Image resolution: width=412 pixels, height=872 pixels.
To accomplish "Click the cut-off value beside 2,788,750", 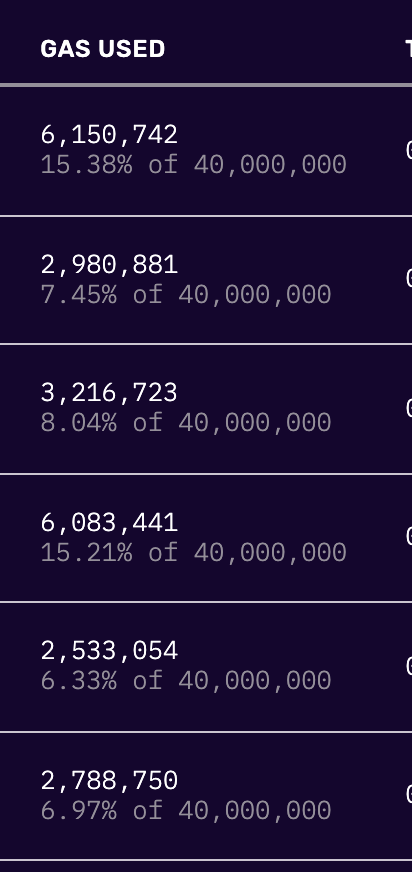I will click(x=409, y=796).
